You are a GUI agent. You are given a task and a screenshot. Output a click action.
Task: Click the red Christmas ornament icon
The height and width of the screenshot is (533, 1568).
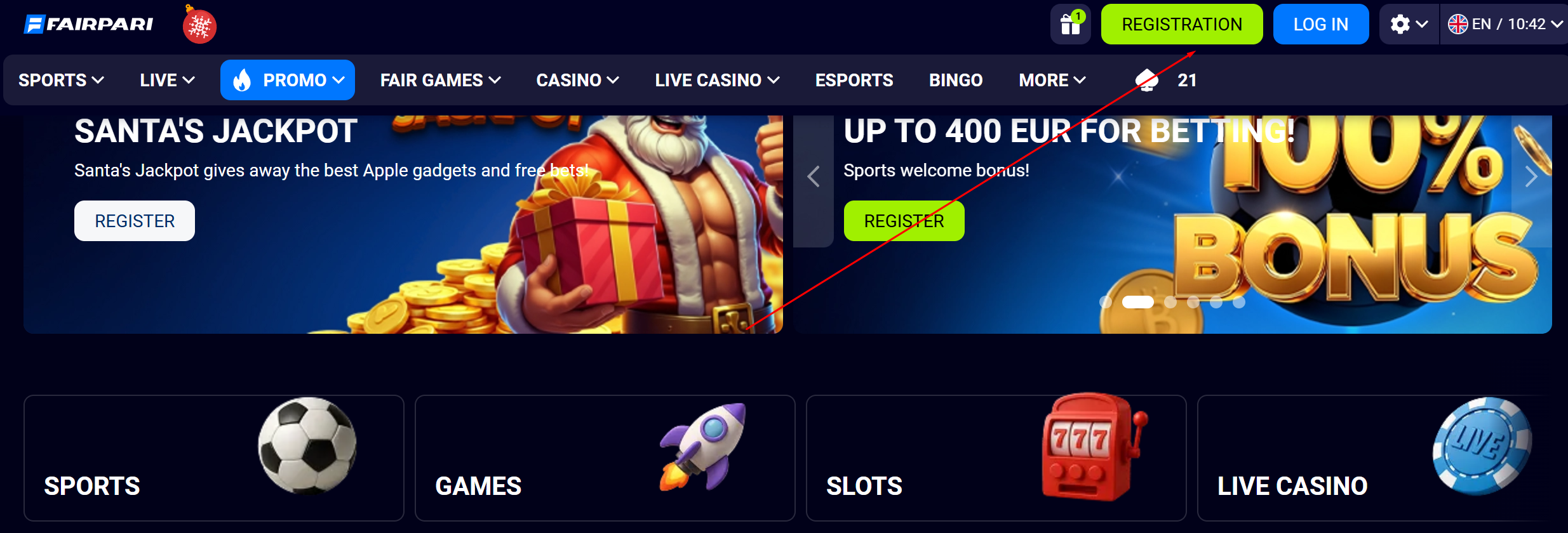click(x=199, y=25)
